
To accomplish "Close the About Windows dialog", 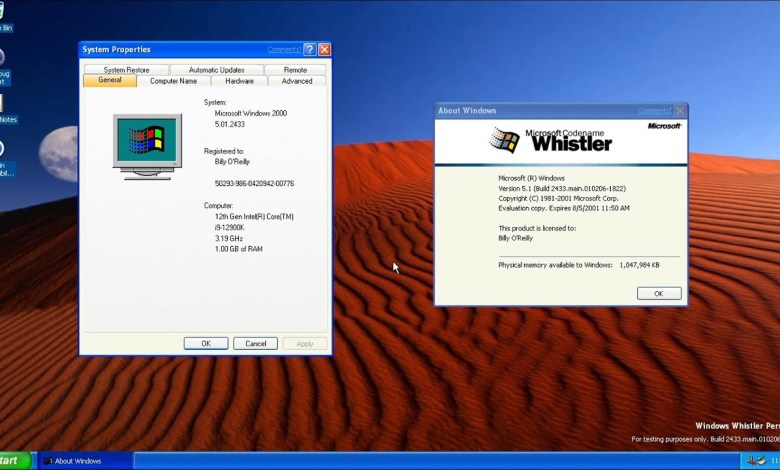I will tap(680, 110).
